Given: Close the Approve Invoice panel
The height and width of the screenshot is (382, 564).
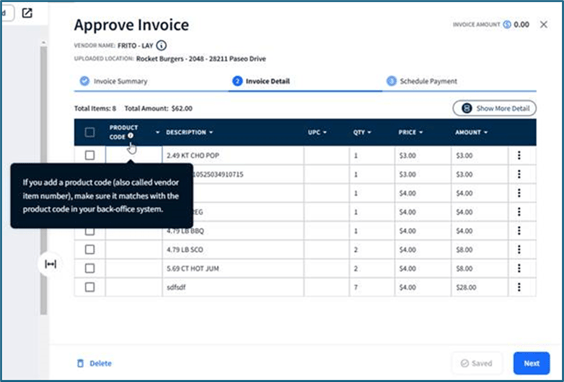Looking at the screenshot, I should [543, 24].
